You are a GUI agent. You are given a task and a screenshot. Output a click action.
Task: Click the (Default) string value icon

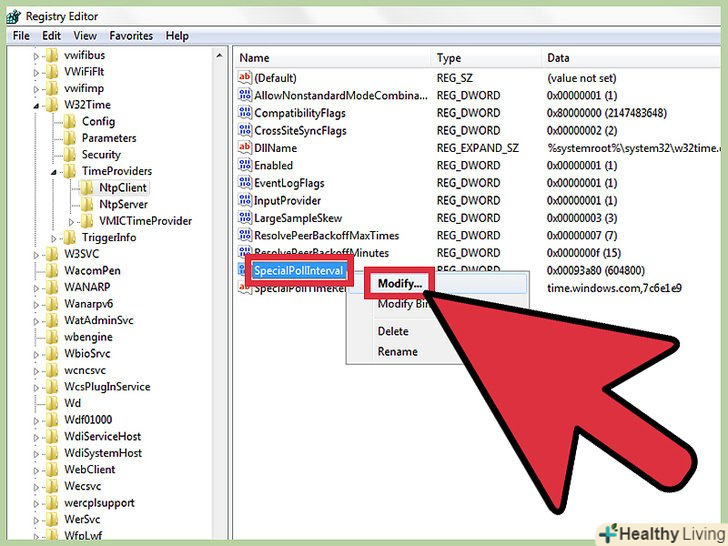(x=245, y=77)
